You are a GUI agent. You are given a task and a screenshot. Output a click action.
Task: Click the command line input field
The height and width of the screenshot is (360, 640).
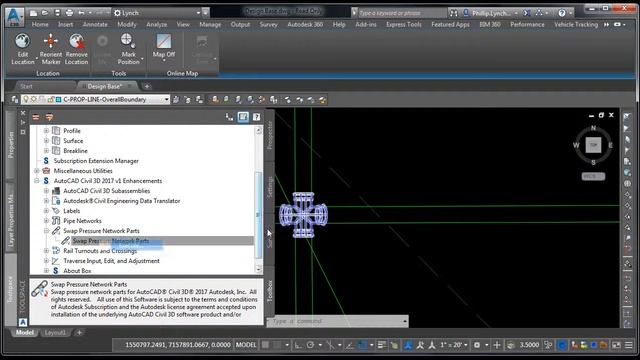(x=338, y=321)
